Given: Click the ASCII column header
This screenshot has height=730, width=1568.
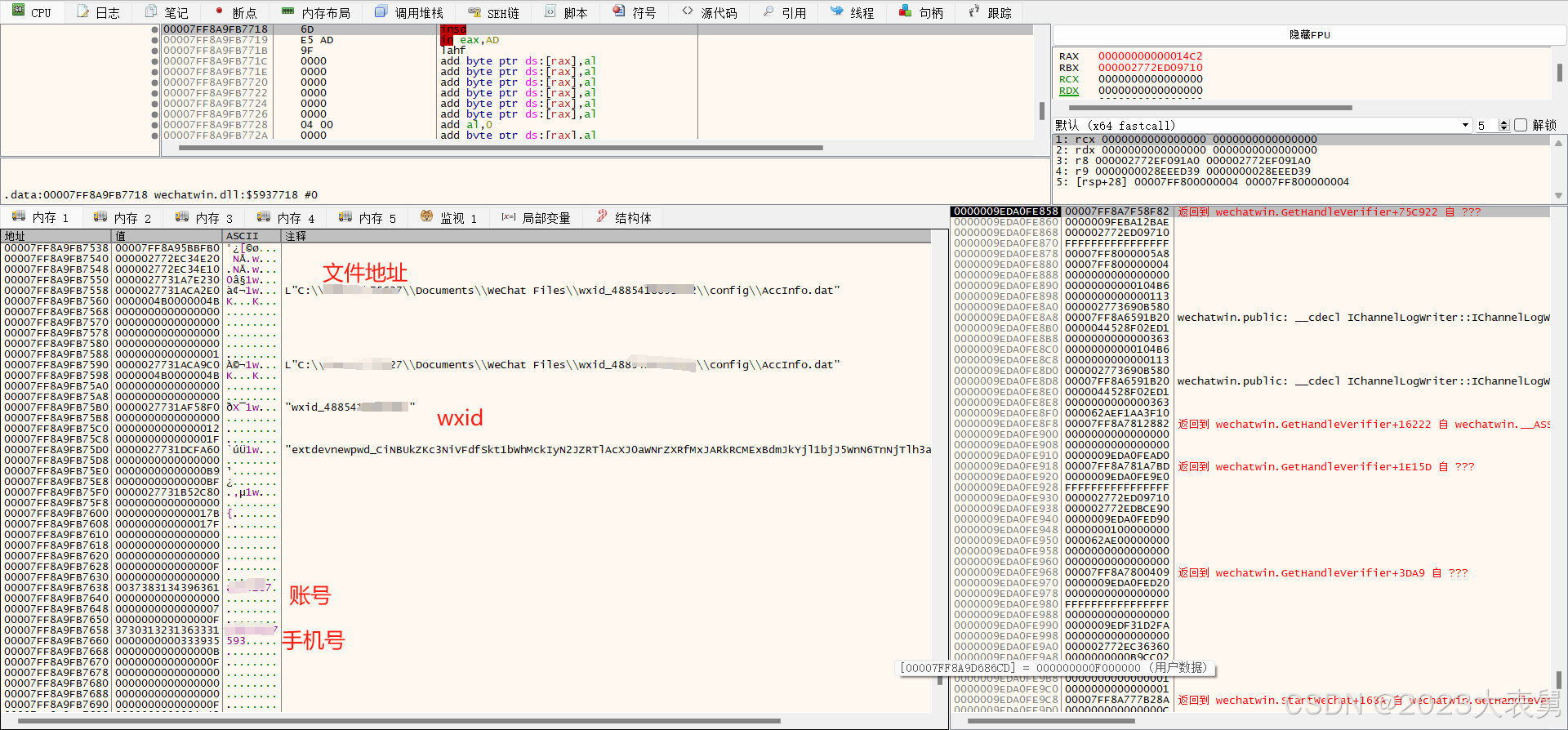Looking at the screenshot, I should tap(252, 236).
